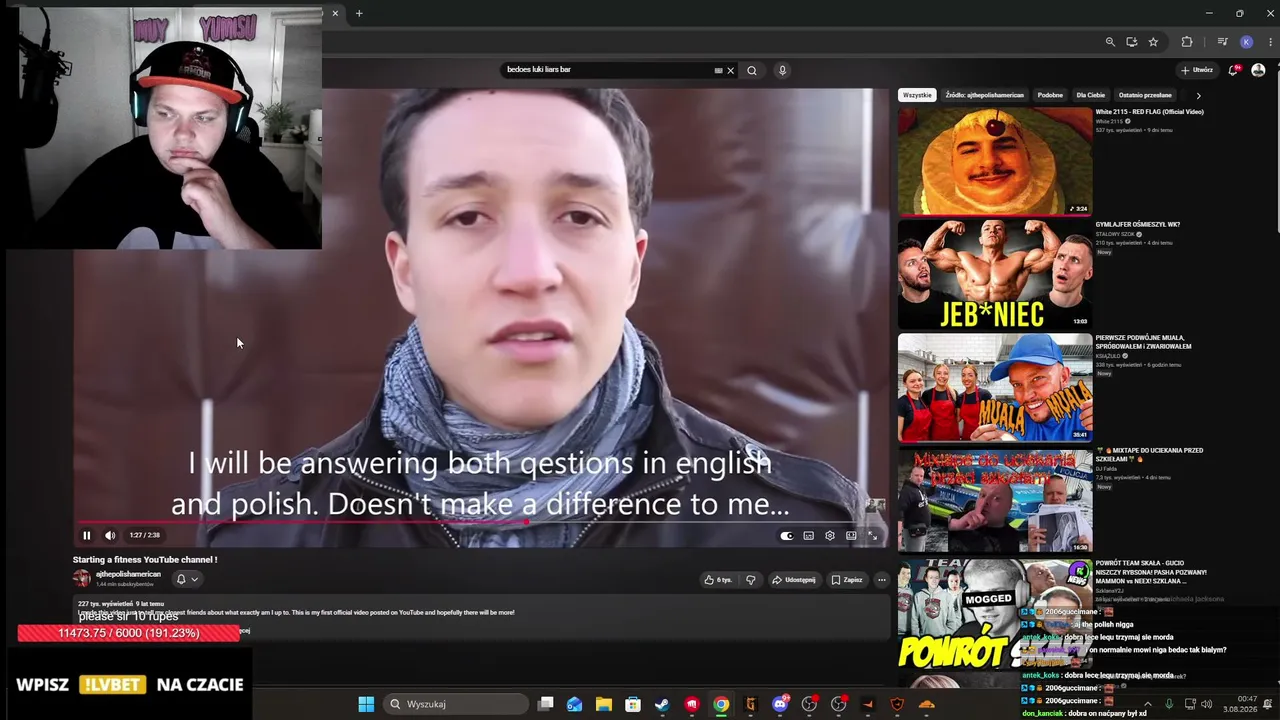Open Microsoft Store from the taskbar
The image size is (1280, 720).
coord(633,704)
